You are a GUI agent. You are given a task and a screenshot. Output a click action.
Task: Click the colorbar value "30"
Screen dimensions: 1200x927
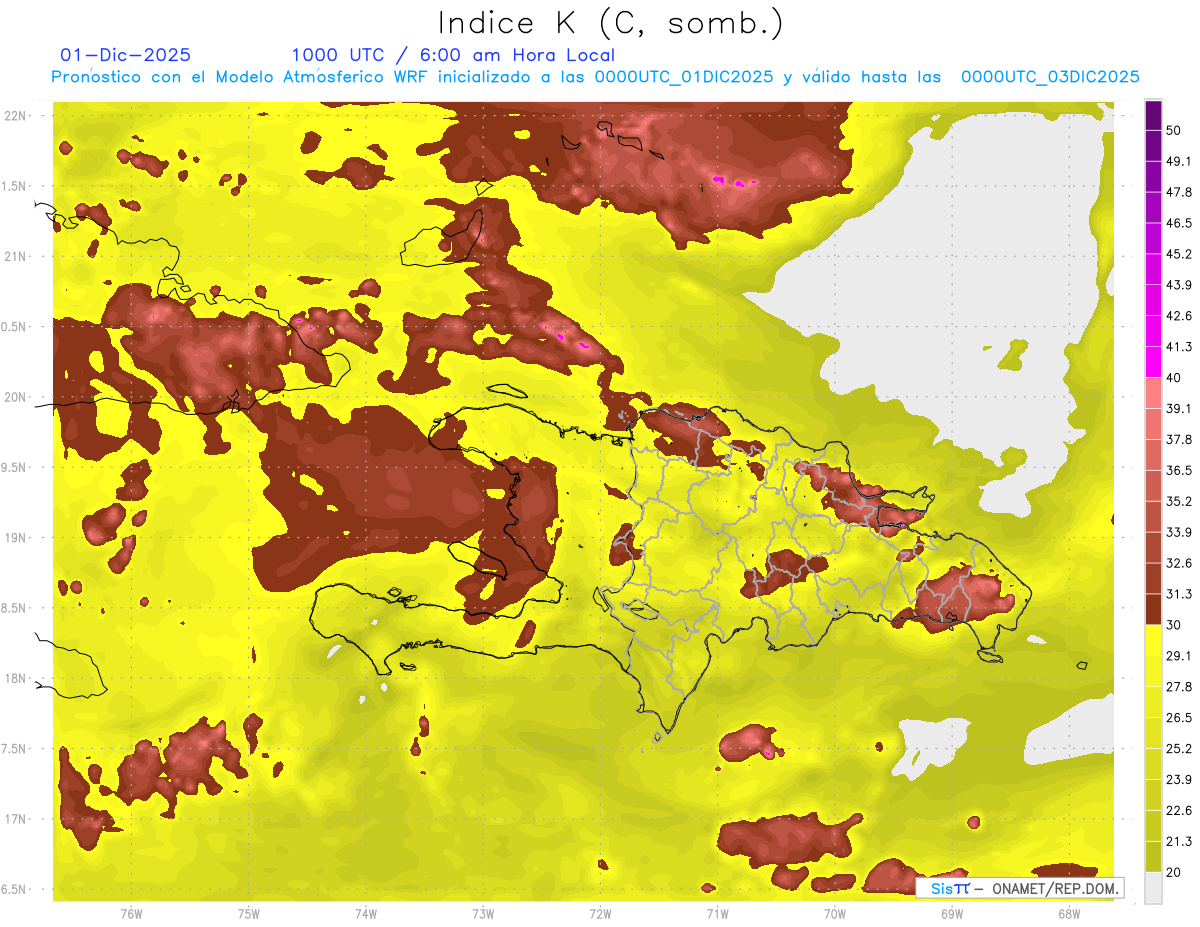click(x=1175, y=625)
